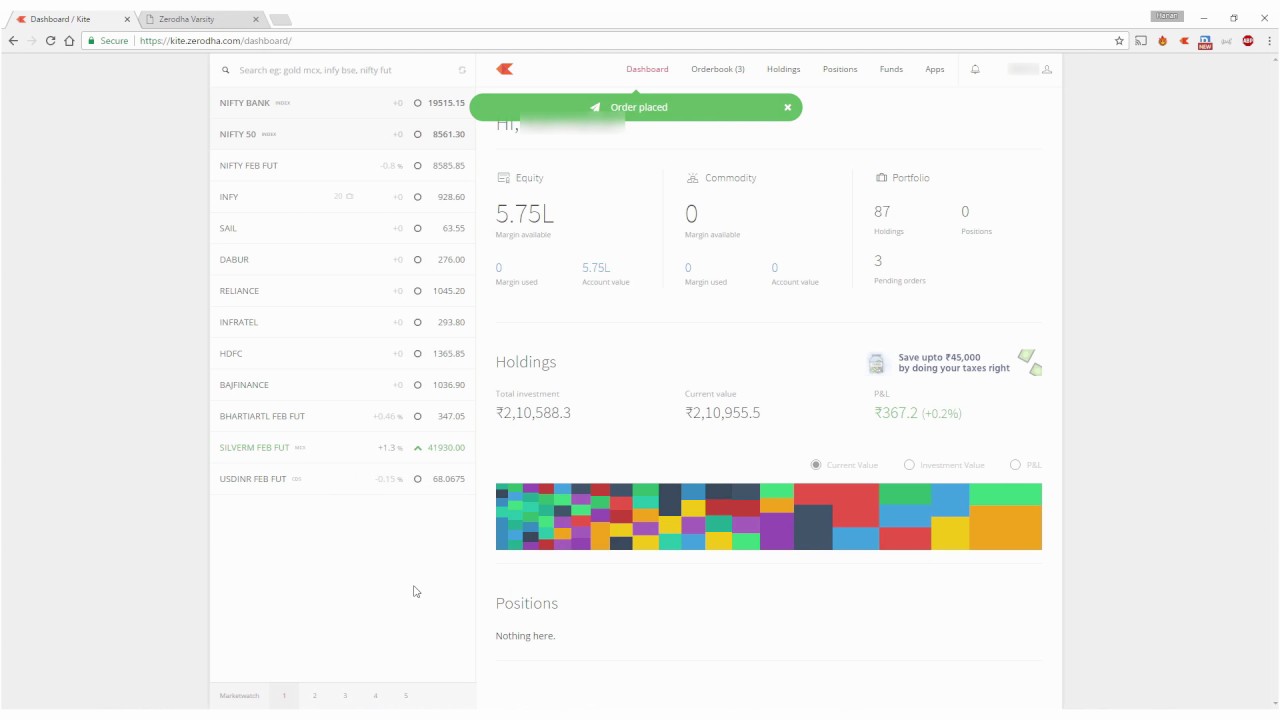Switch to marketwatch page 2

[314, 695]
